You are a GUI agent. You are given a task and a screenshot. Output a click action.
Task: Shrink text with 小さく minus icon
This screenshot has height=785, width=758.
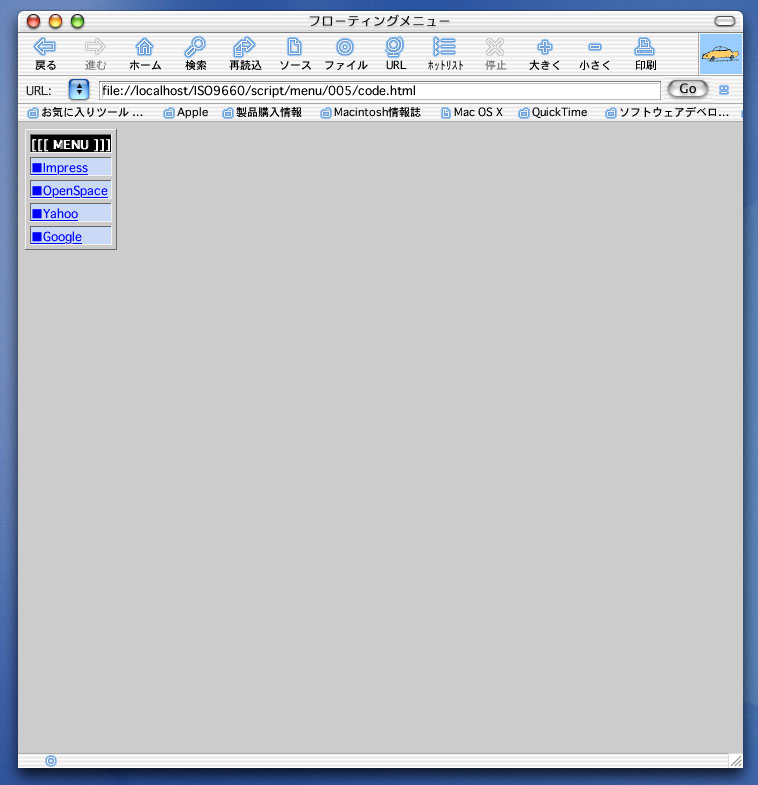[595, 47]
